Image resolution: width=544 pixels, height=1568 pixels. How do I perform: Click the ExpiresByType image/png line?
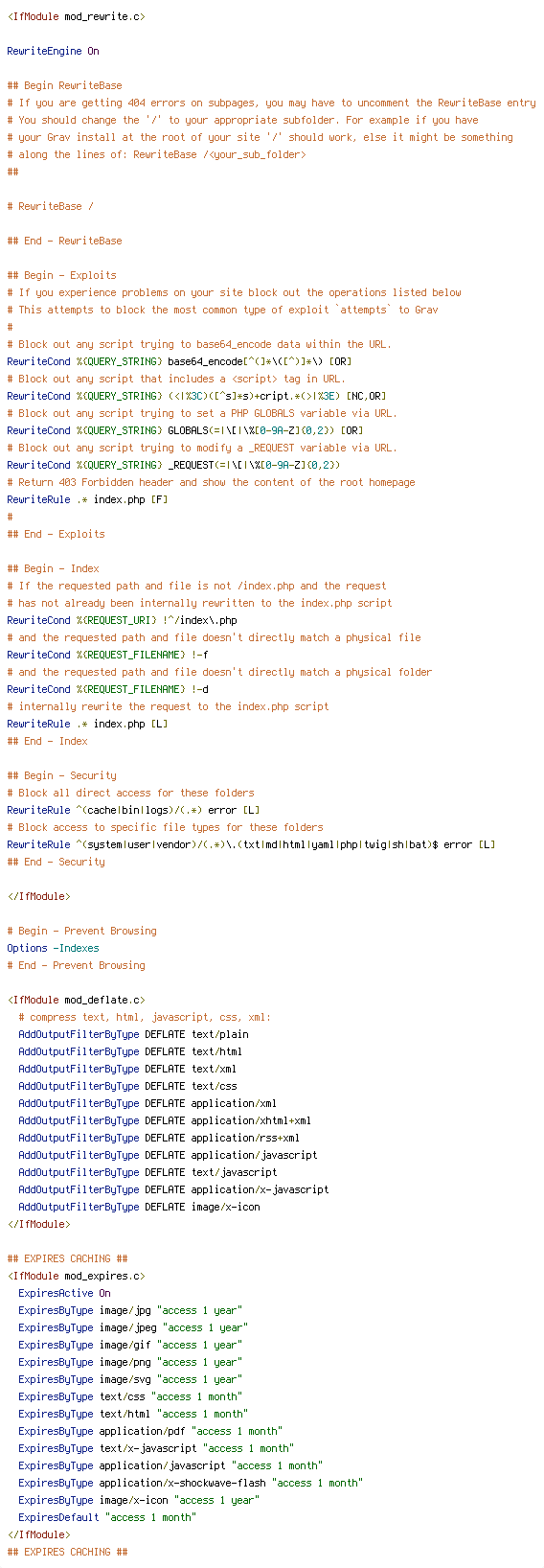pos(130,1362)
